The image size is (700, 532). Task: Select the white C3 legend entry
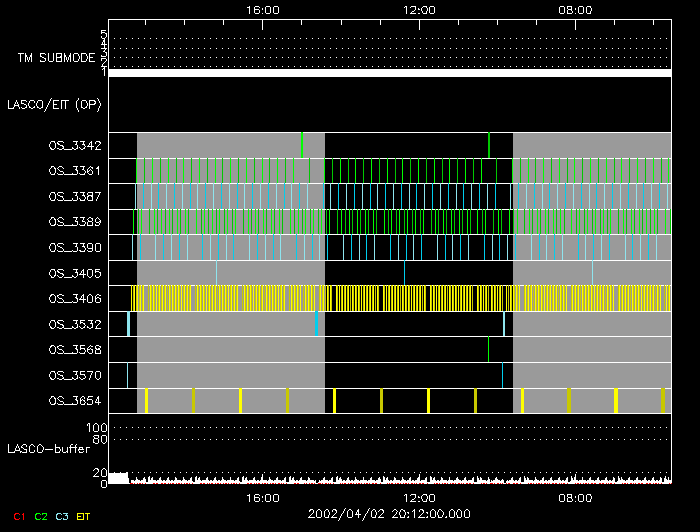click(x=63, y=516)
